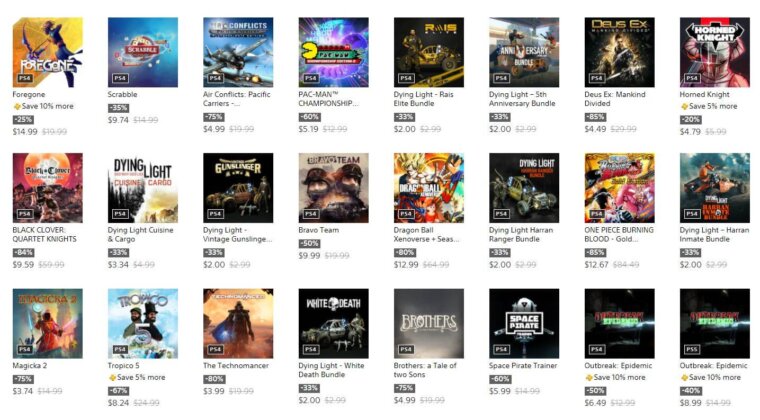The height and width of the screenshot is (420, 760).
Task: Open Brothers: a Tale of two Sons title
Action: 425,370
